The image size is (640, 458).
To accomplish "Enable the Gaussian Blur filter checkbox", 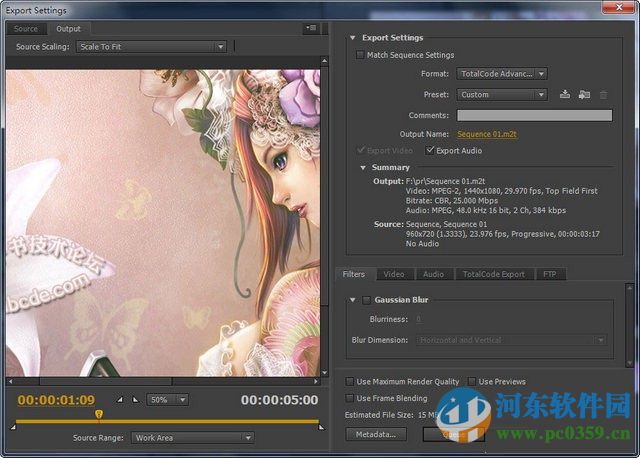I will pyautogui.click(x=367, y=300).
